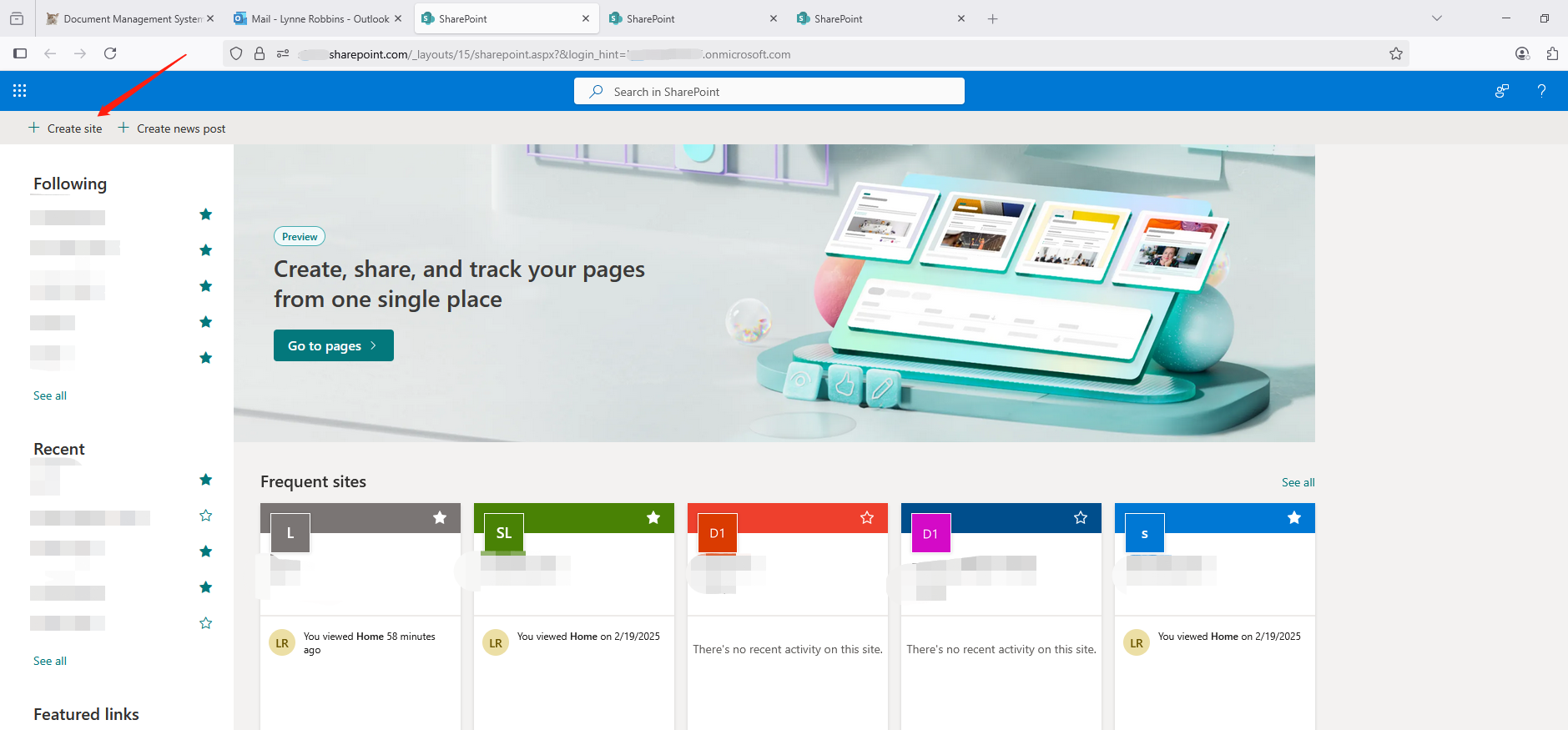
Task: Click the SL site logo tile
Action: coord(504,533)
